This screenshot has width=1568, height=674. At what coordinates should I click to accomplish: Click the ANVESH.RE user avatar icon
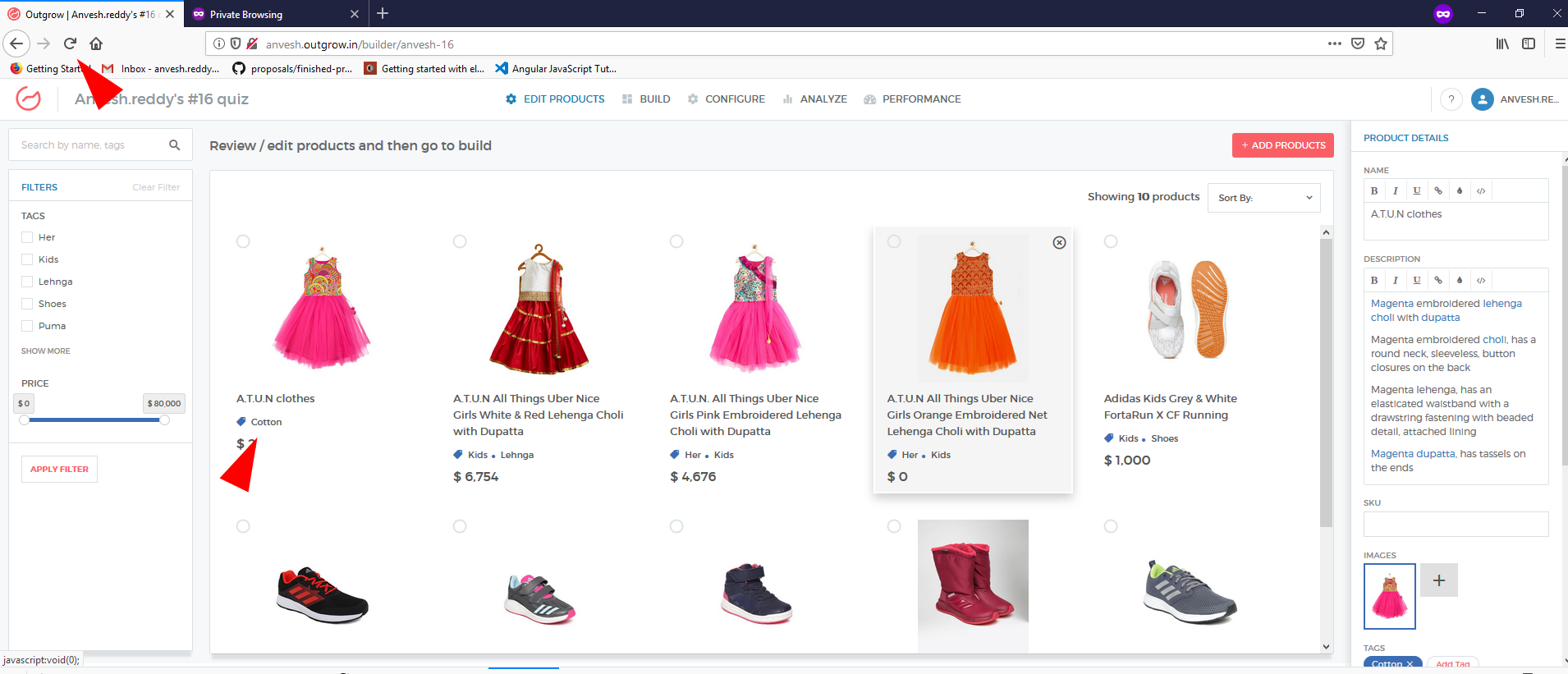(x=1483, y=99)
